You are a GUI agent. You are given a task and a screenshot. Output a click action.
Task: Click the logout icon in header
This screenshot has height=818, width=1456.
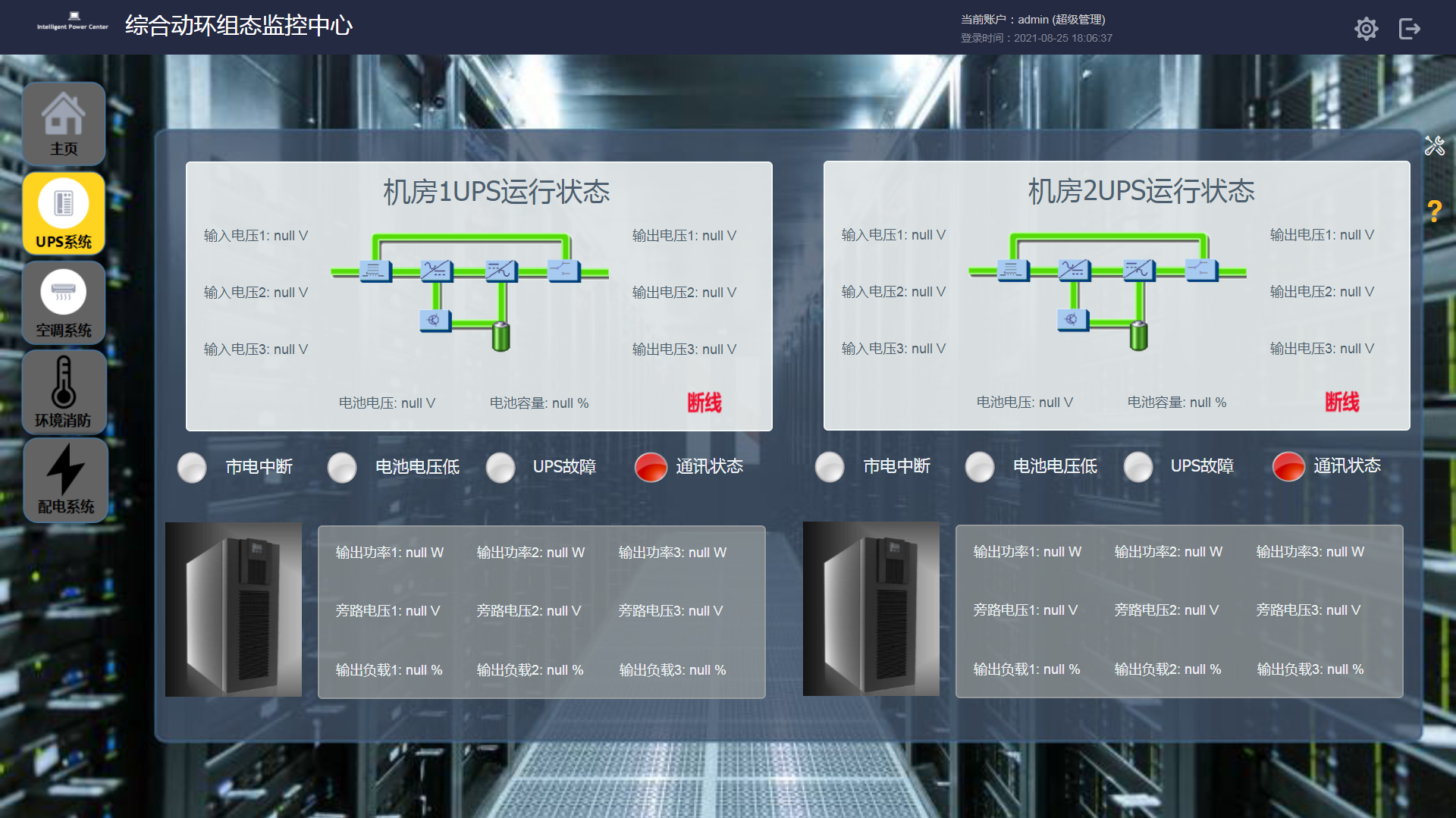(x=1409, y=29)
